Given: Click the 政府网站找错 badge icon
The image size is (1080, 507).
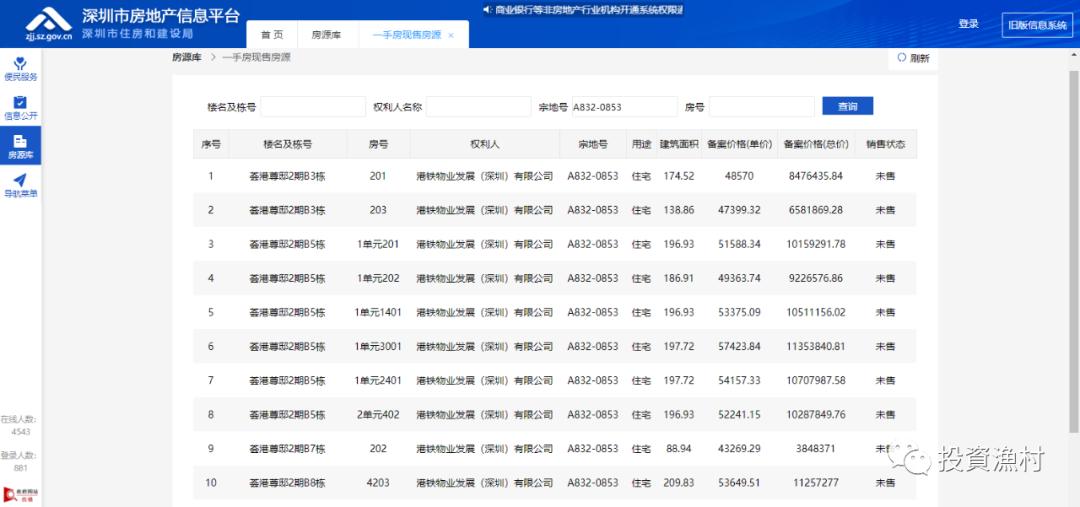Looking at the screenshot, I should pos(20,494).
